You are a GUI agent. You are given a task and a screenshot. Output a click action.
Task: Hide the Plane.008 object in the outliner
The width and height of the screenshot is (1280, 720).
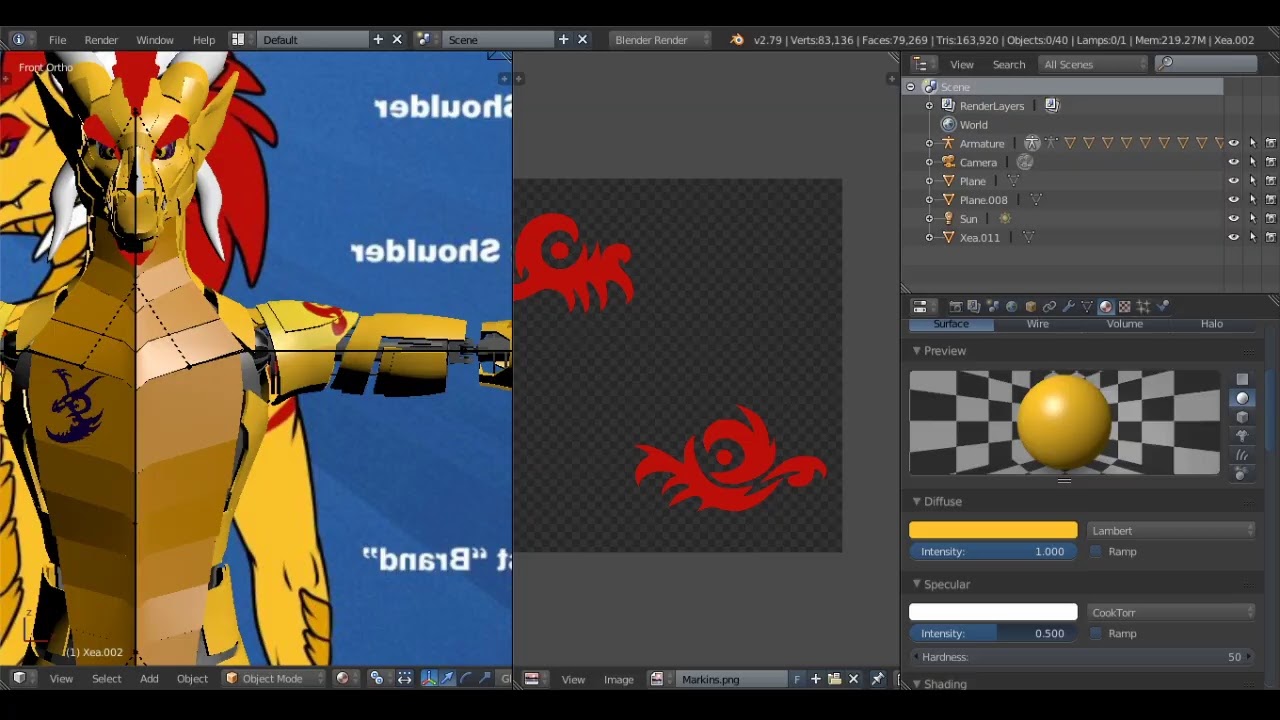1233,200
